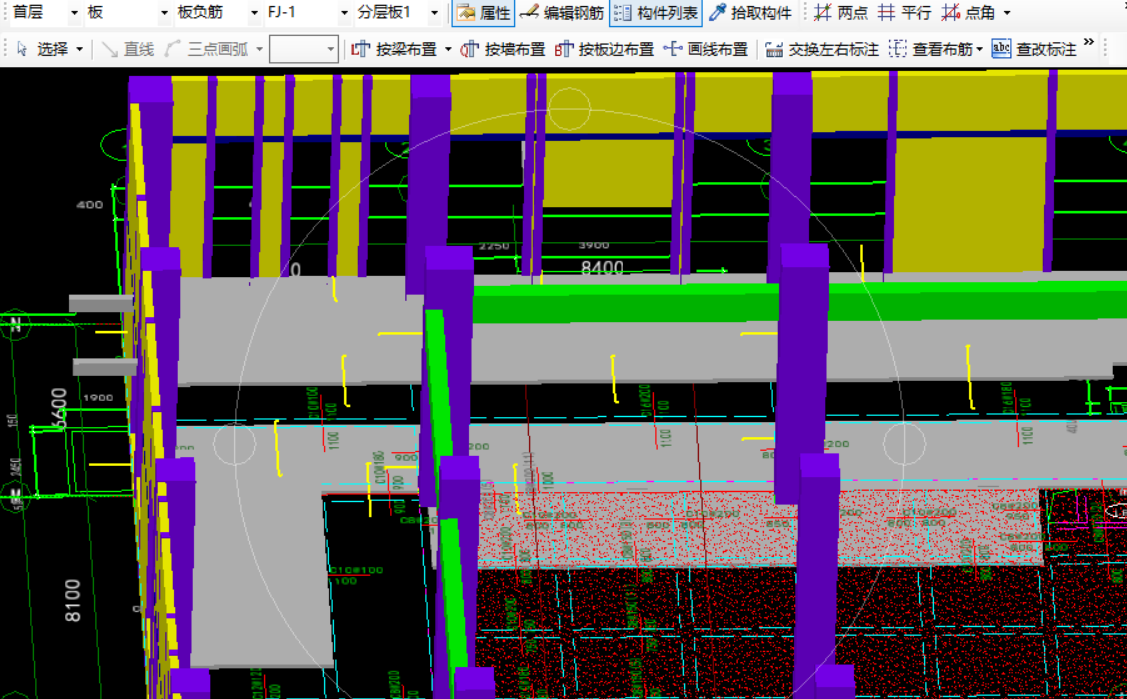
Task: Click the 按板边布置 place-by-slab-edge tool
Action: coord(604,50)
